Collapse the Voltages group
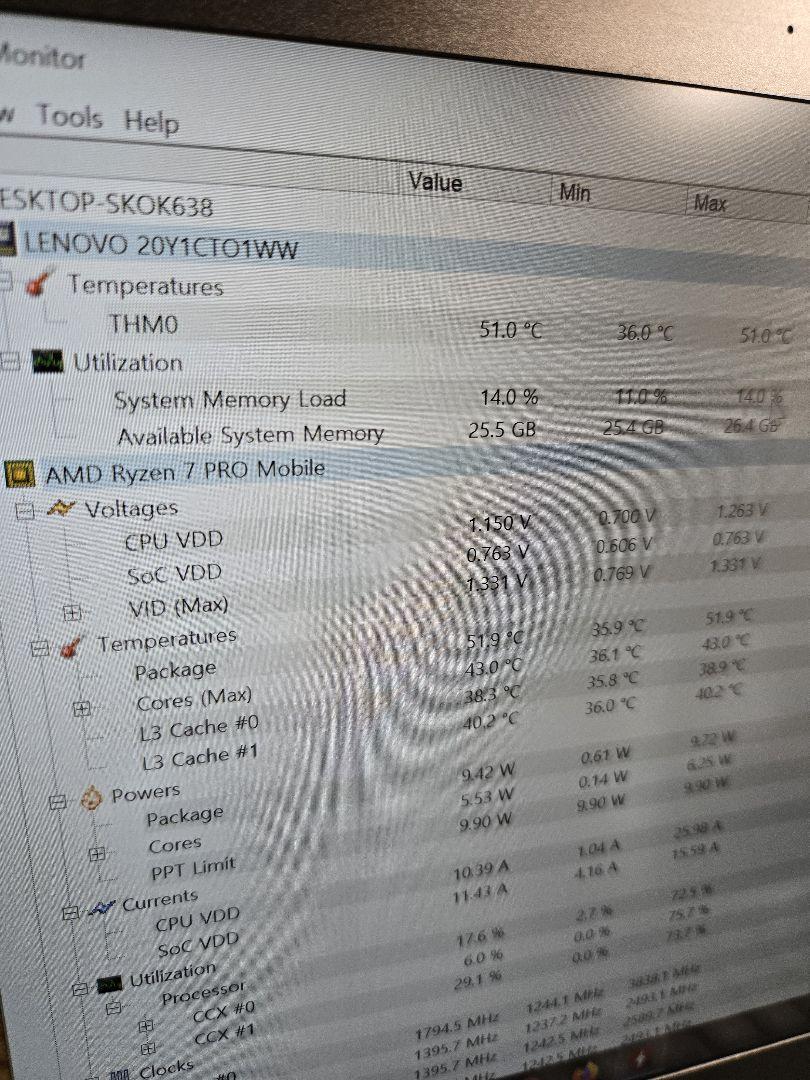Screen dimensions: 810x1080 (x=25, y=511)
